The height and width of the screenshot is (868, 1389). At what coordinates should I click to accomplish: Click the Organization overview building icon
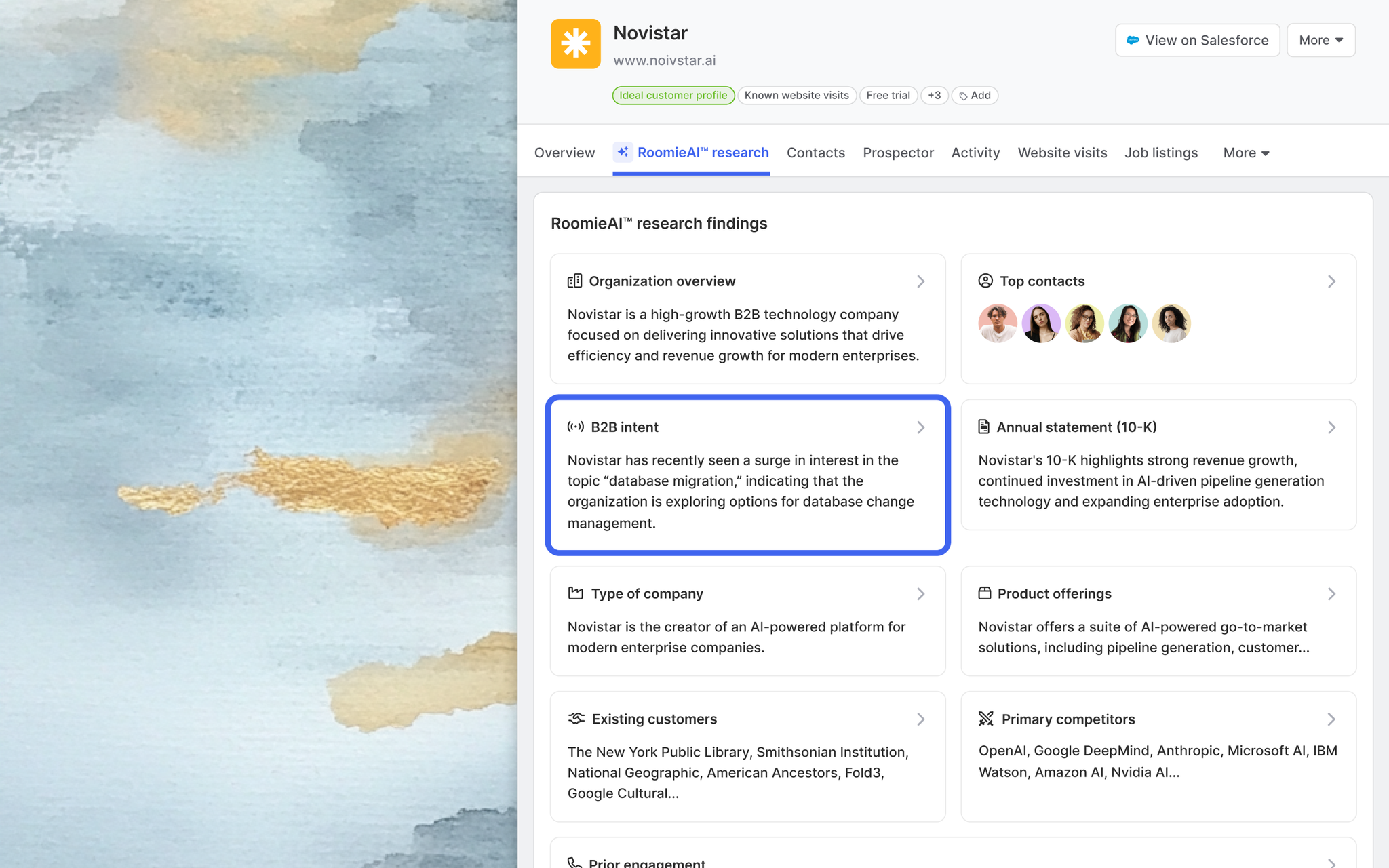coord(574,281)
